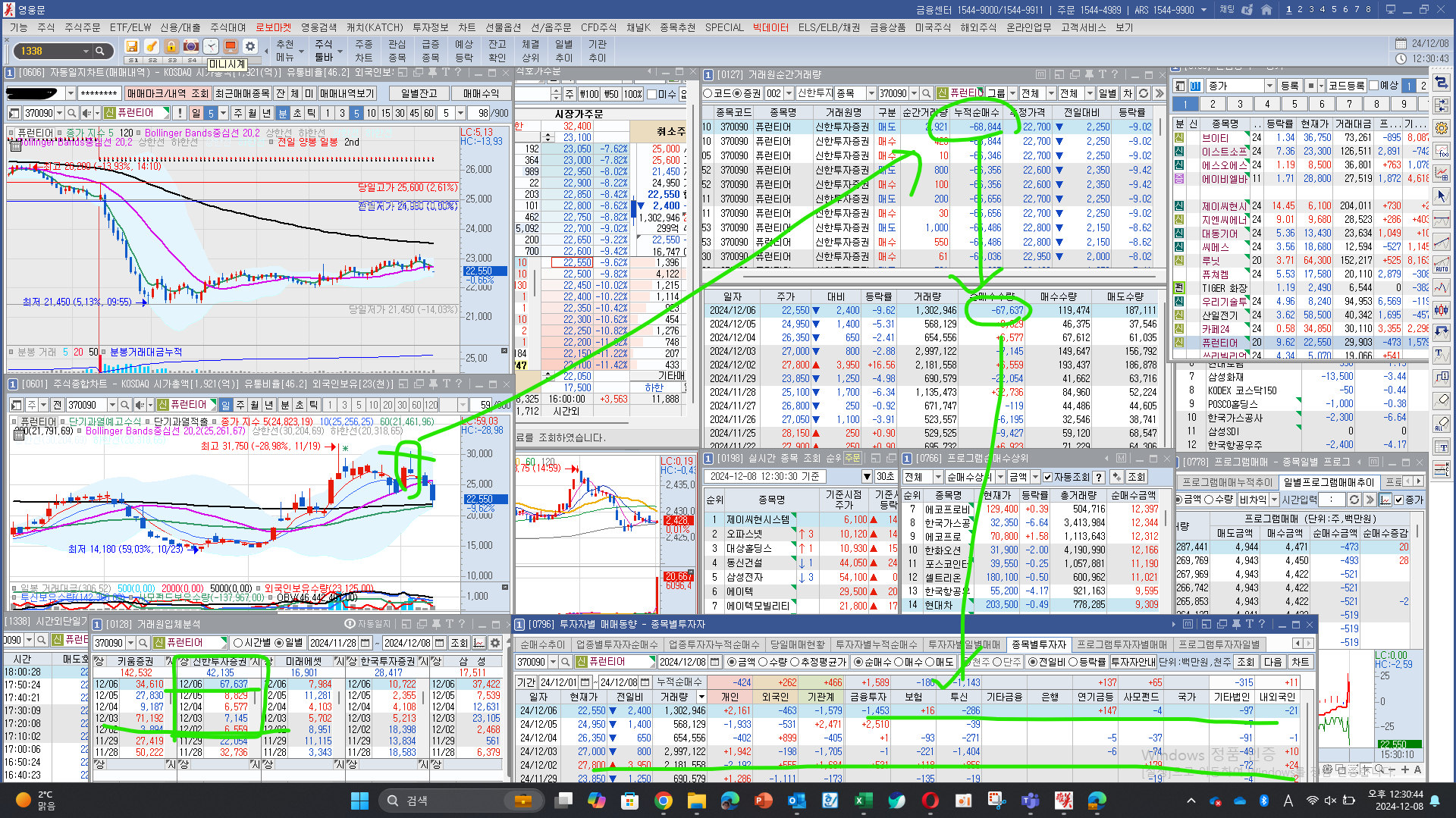
Task: Click 코드등록 button in watchlist window
Action: coord(1347,86)
